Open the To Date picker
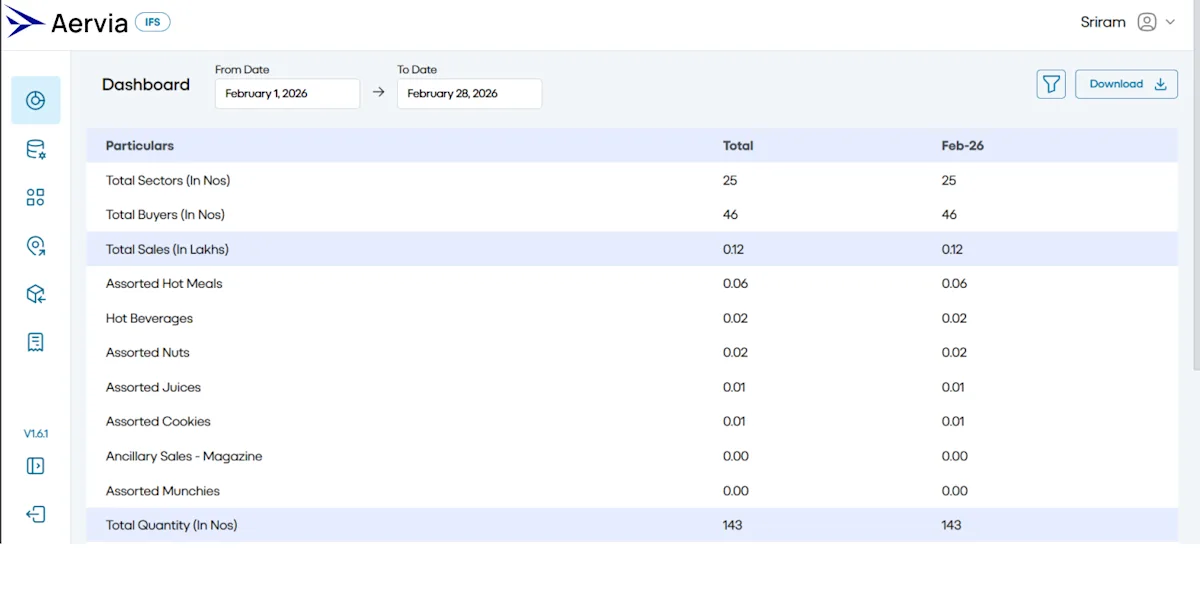 pos(469,94)
